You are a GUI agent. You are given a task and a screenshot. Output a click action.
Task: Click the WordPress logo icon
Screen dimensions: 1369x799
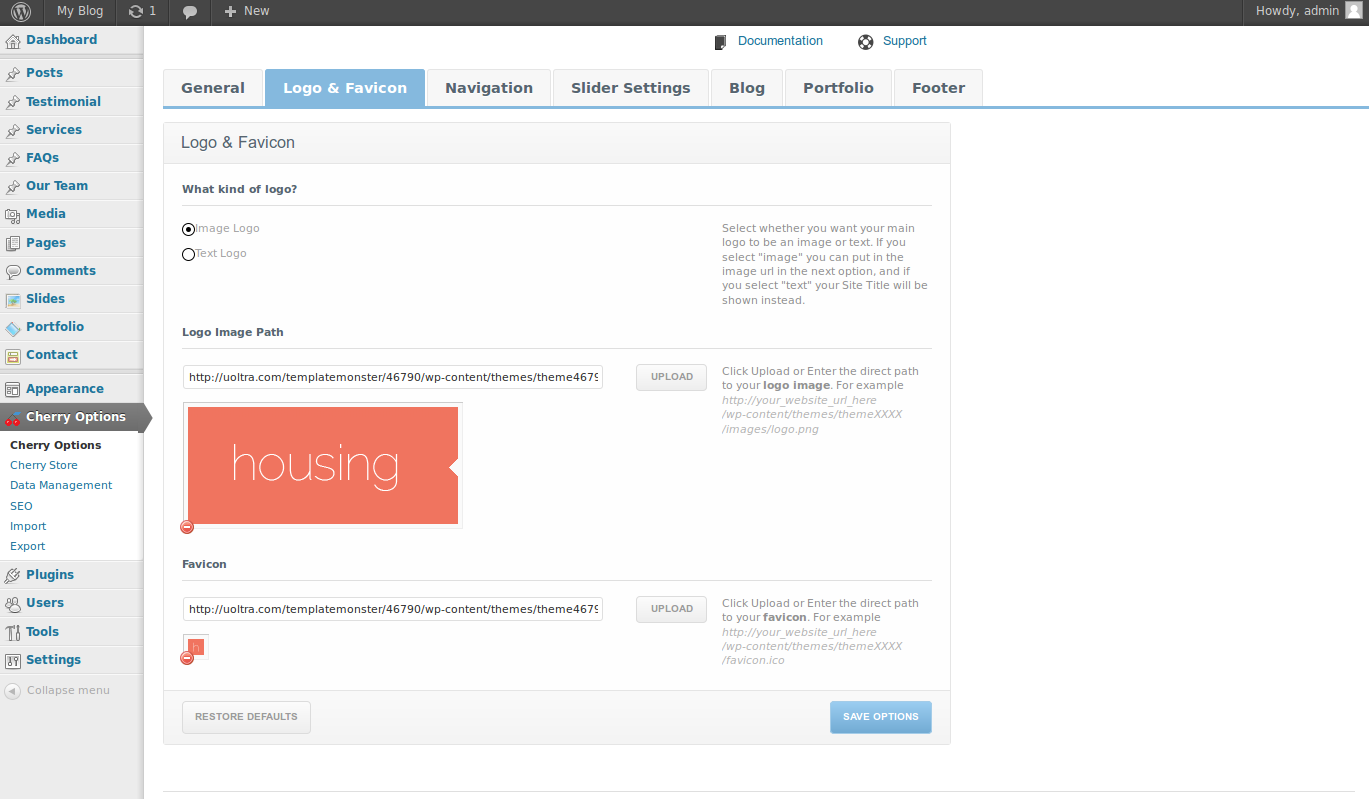pyautogui.click(x=21, y=12)
